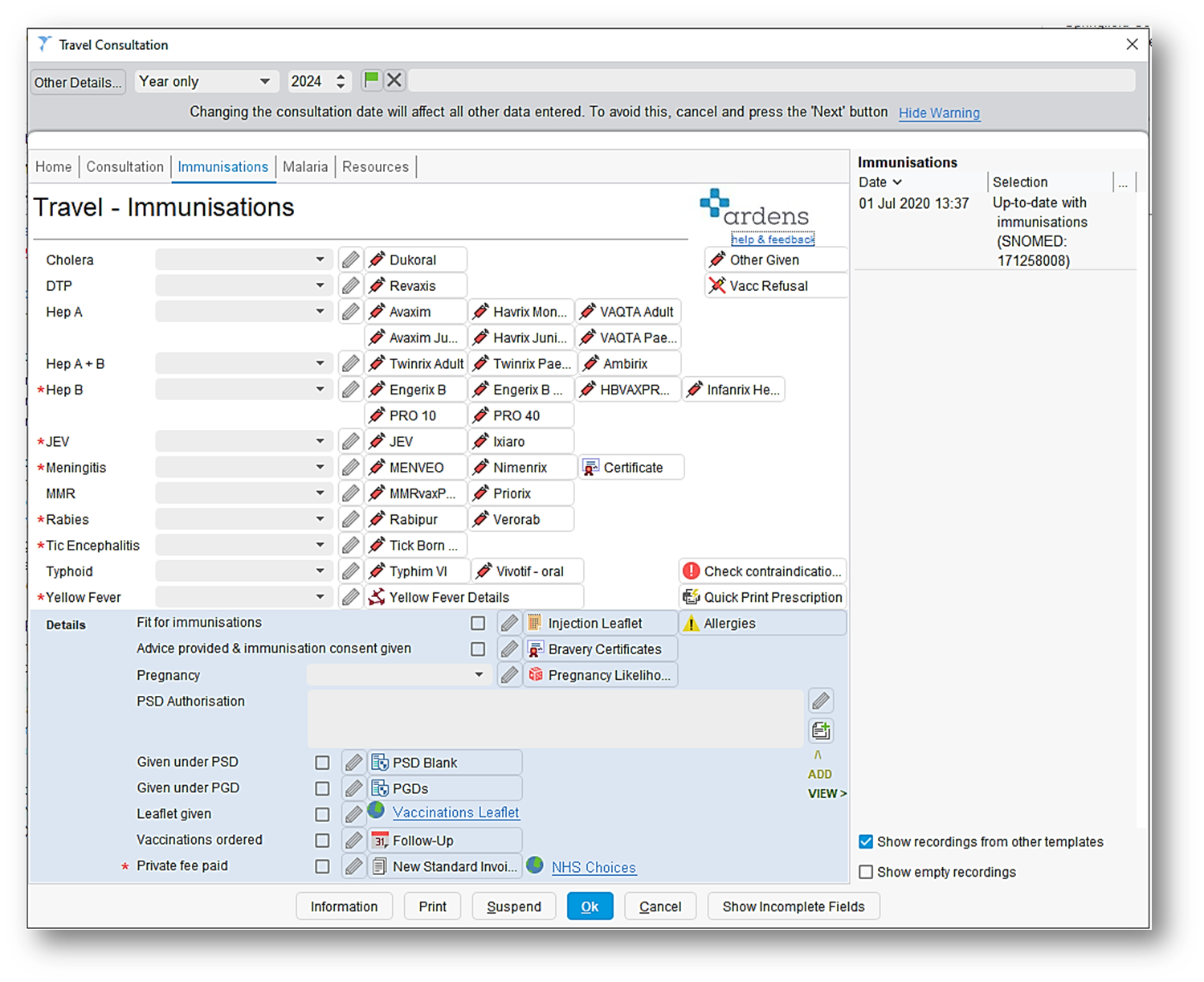Switch to Consultation tab

tap(124, 166)
